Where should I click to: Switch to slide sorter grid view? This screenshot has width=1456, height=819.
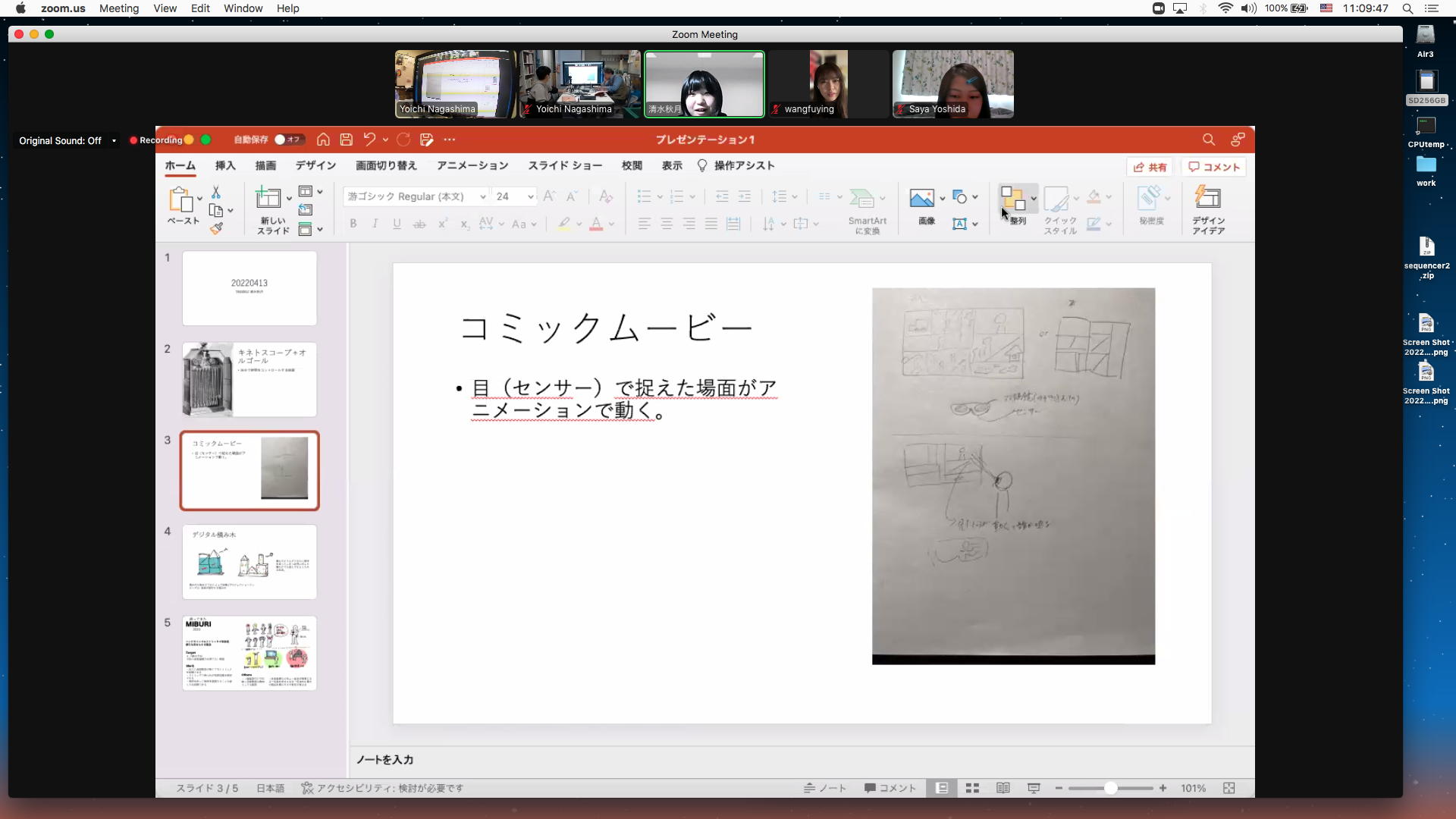[972, 789]
